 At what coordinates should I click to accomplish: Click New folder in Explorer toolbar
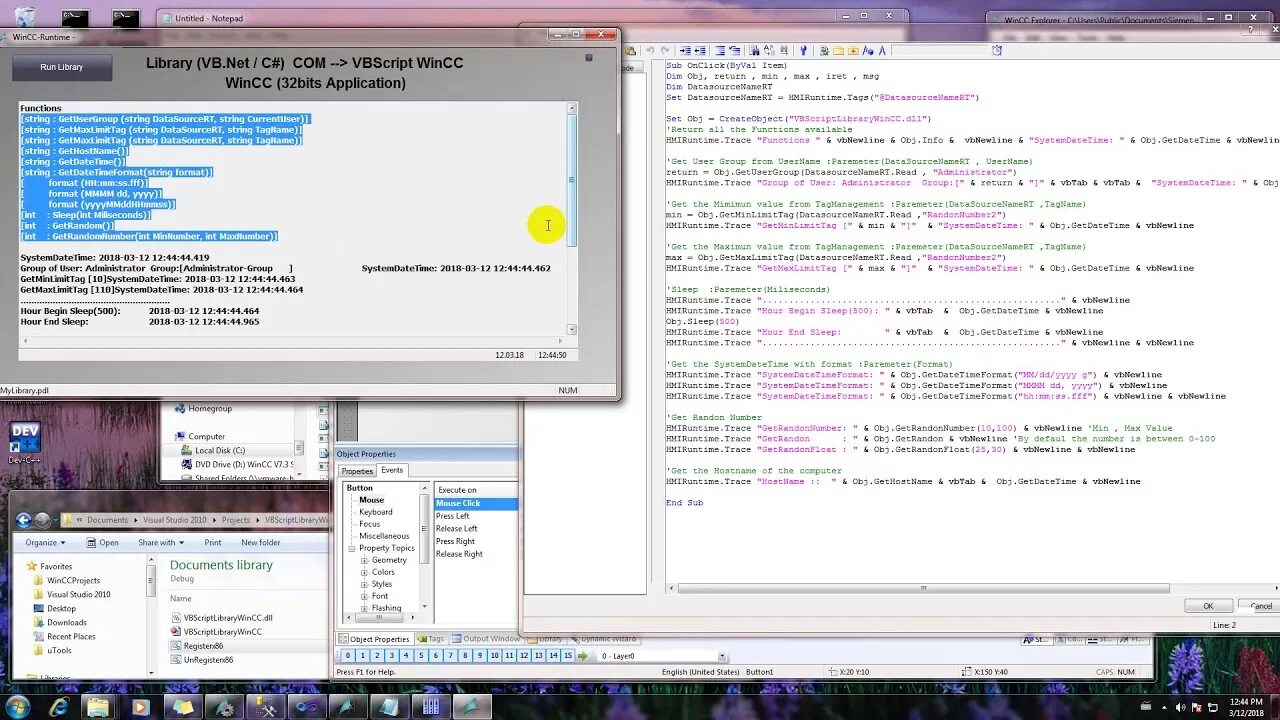tap(260, 542)
